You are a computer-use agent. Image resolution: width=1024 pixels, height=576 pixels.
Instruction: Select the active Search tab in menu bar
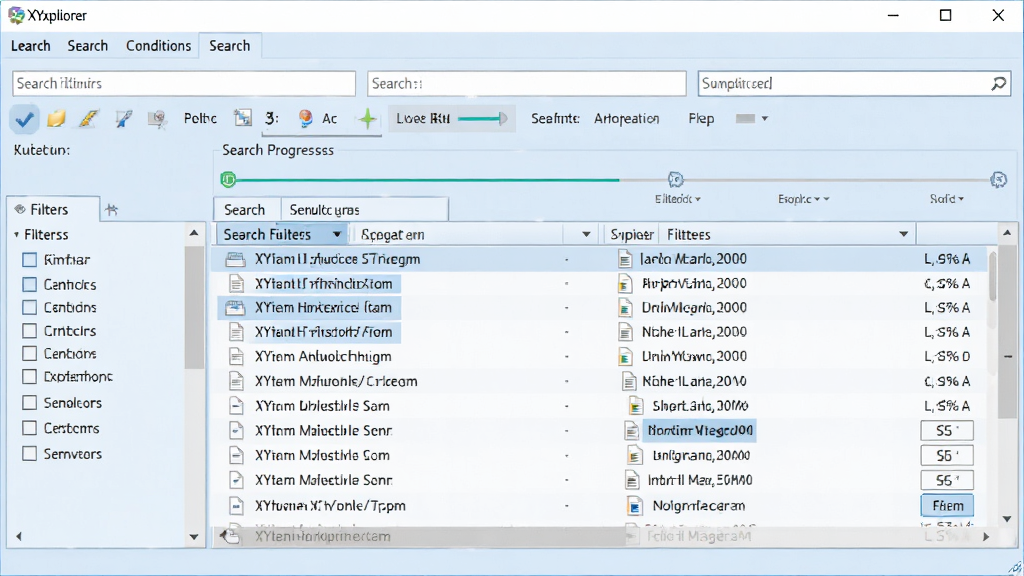[x=229, y=46]
